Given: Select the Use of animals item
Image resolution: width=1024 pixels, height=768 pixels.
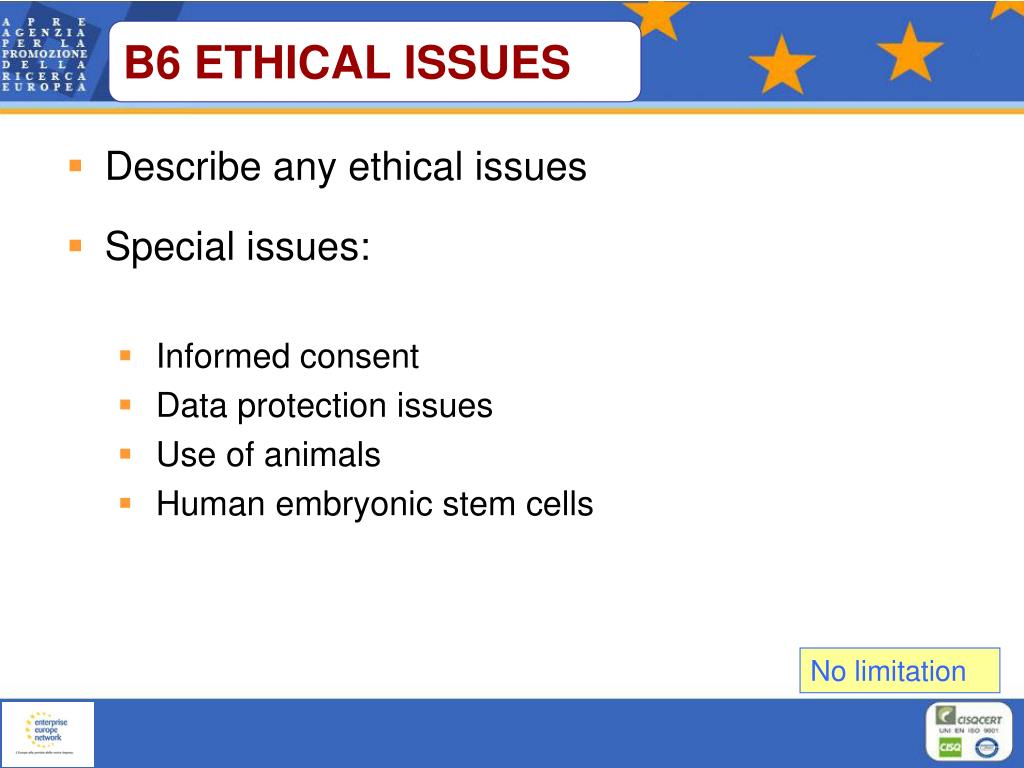Looking at the screenshot, I should (268, 455).
